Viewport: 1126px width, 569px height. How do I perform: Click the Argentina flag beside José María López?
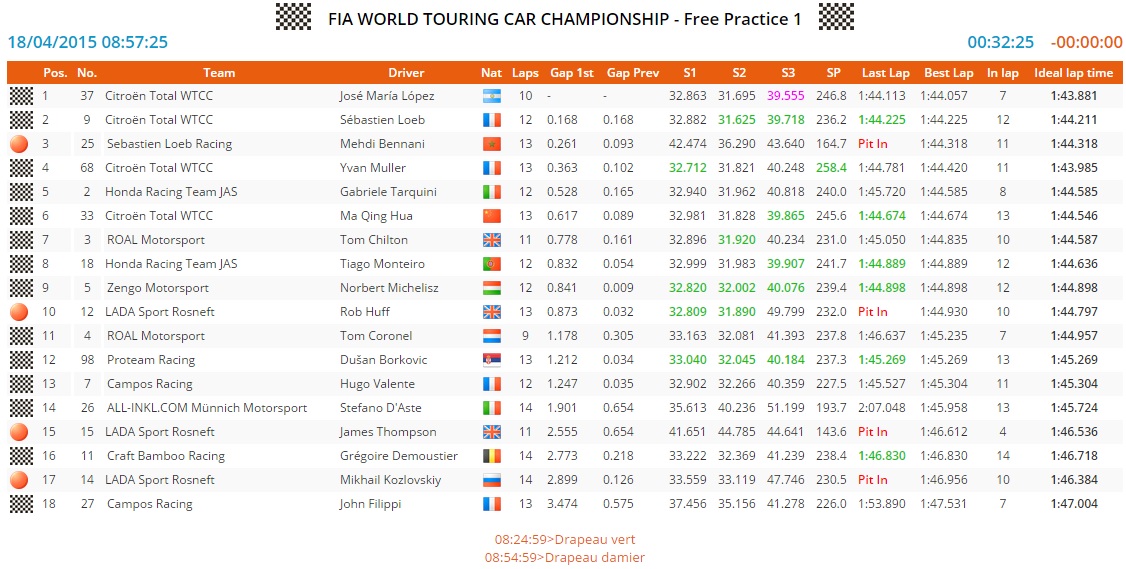[x=490, y=96]
